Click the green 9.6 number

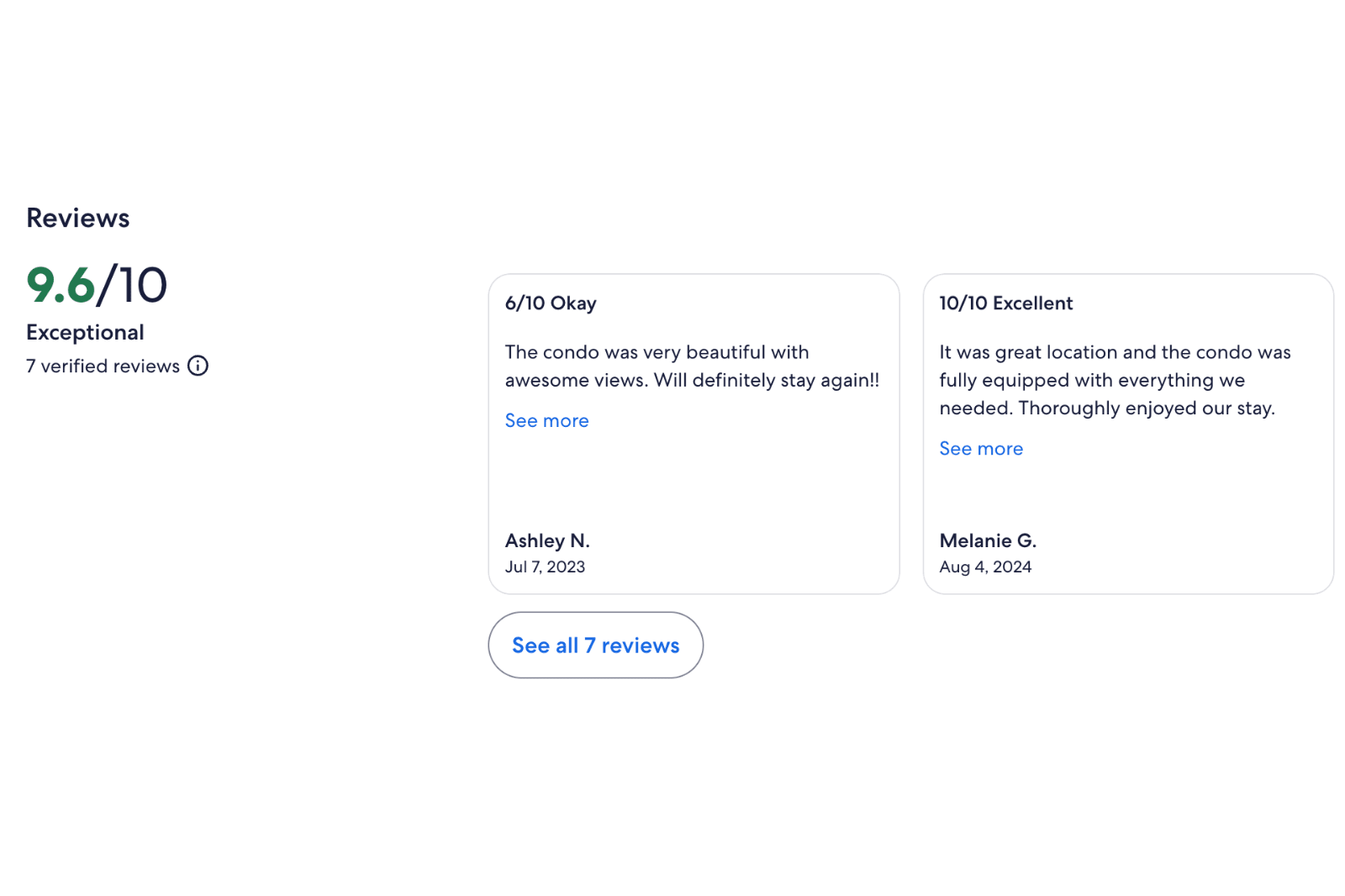point(61,285)
